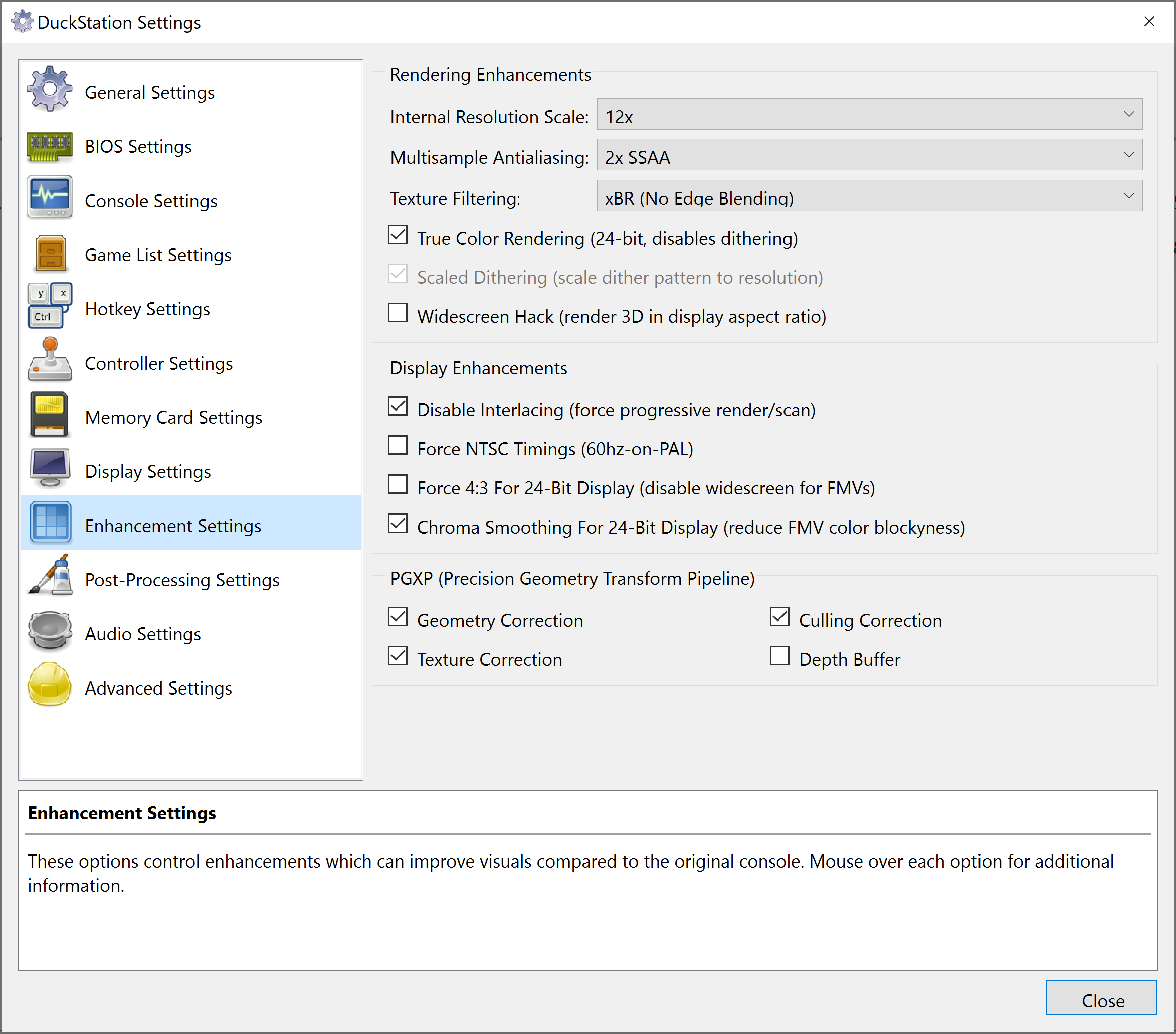Viewport: 1176px width, 1034px height.
Task: Enable Widescreen Hack checkbox
Action: [x=398, y=313]
